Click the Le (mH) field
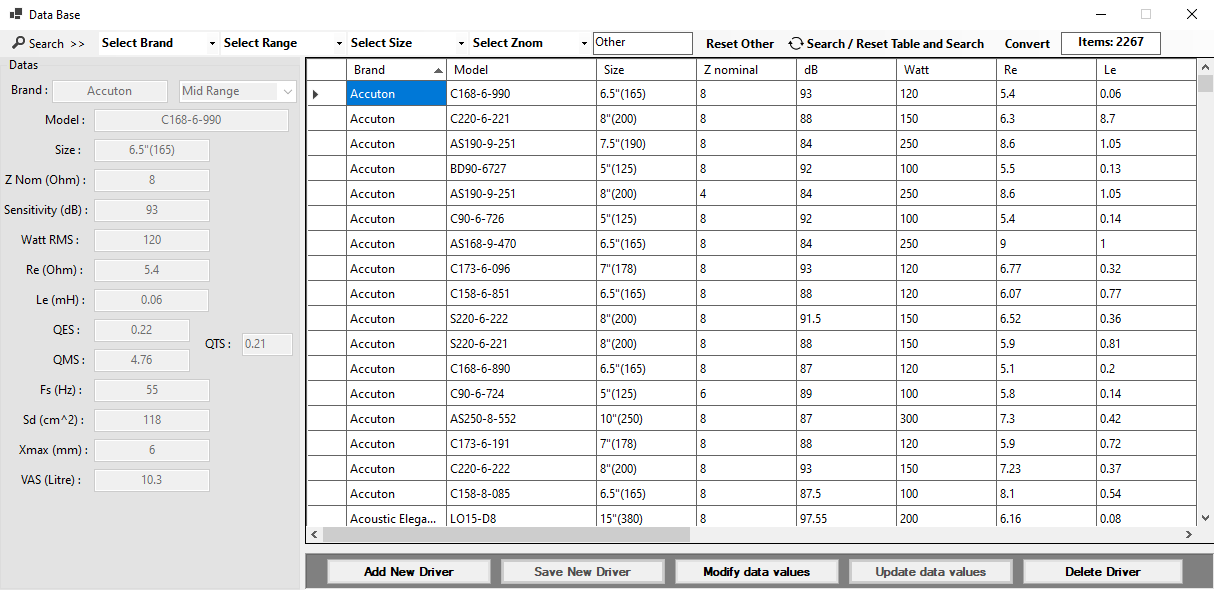Screen dimensions: 1214x590 click(152, 300)
